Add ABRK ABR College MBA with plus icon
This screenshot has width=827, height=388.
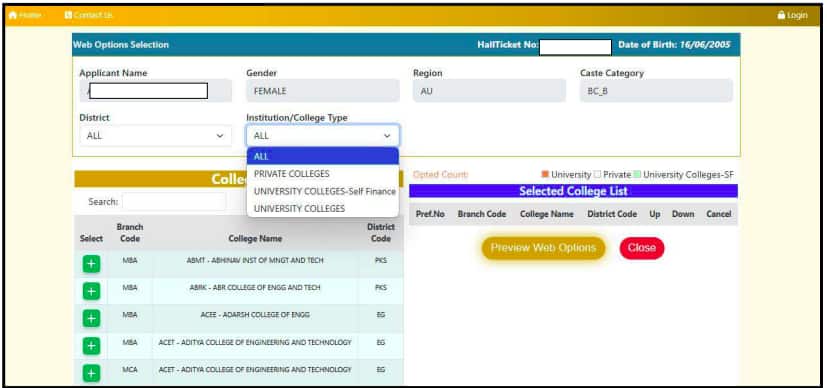pyautogui.click(x=91, y=291)
